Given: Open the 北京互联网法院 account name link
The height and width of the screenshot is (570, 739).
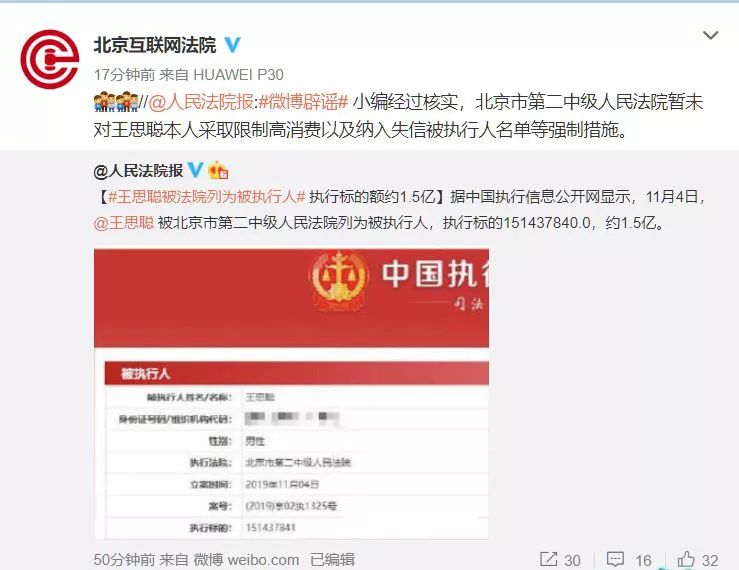Looking at the screenshot, I should click(155, 45).
